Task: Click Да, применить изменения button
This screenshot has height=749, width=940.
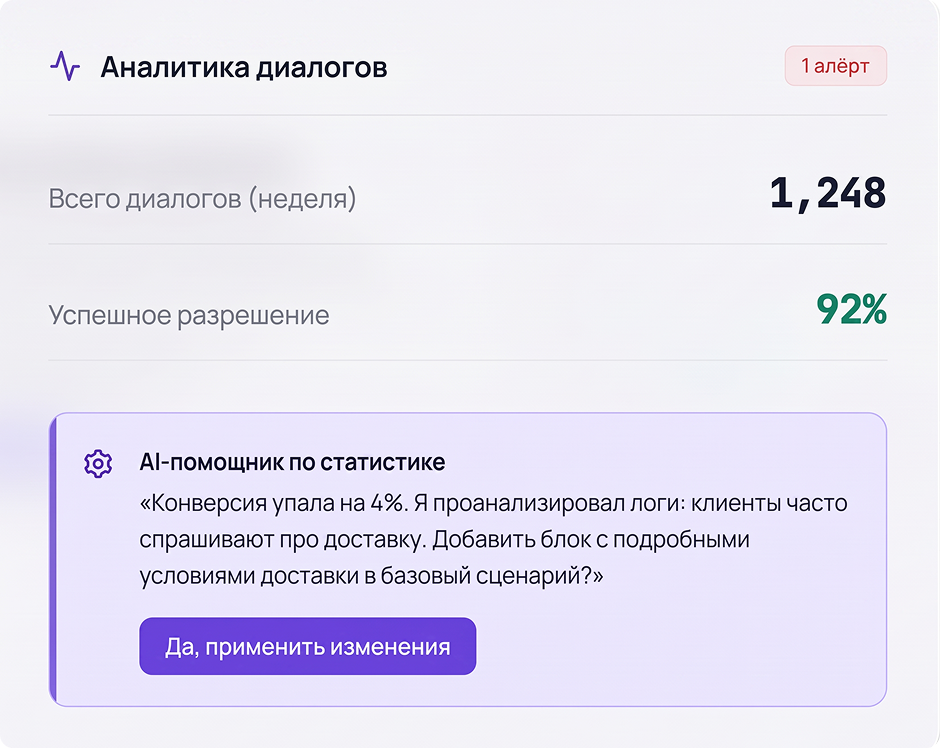Action: [x=308, y=646]
